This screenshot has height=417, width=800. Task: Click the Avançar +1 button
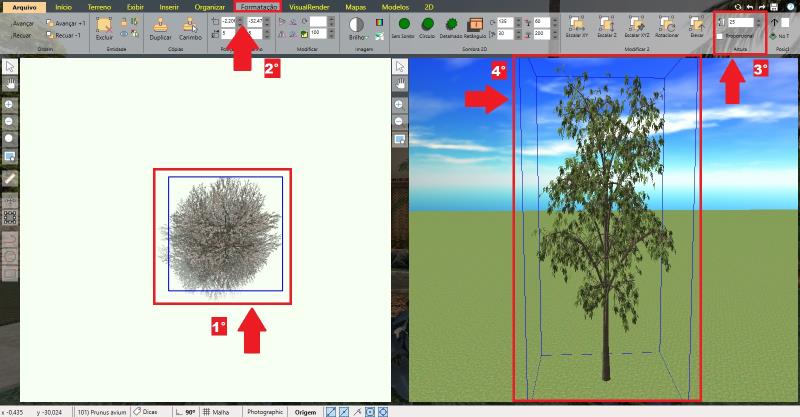click(x=65, y=22)
